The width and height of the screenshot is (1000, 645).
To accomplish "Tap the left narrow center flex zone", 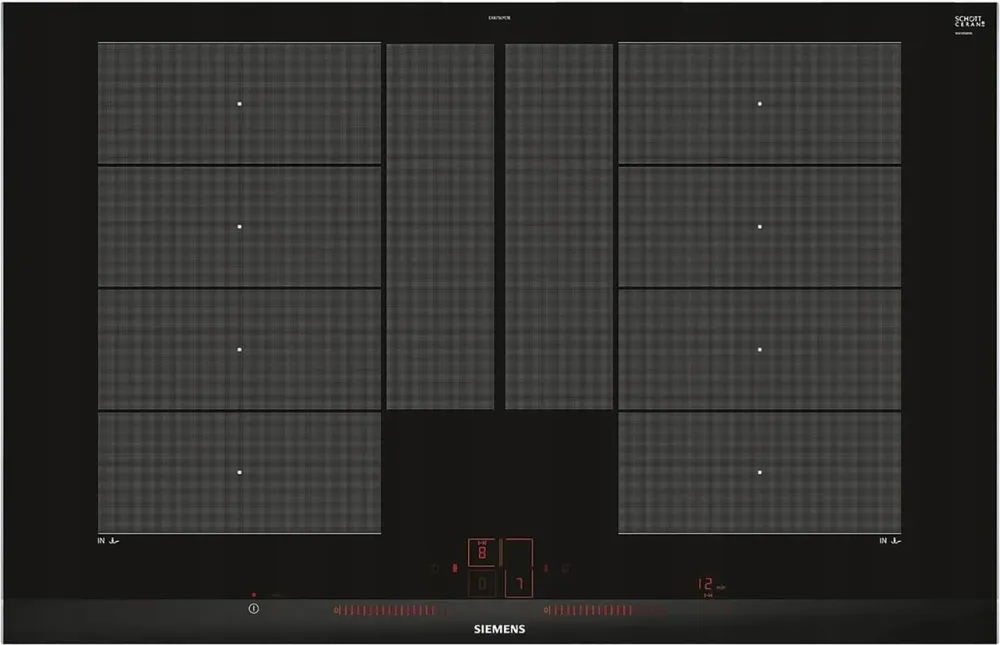I will [x=440, y=226].
